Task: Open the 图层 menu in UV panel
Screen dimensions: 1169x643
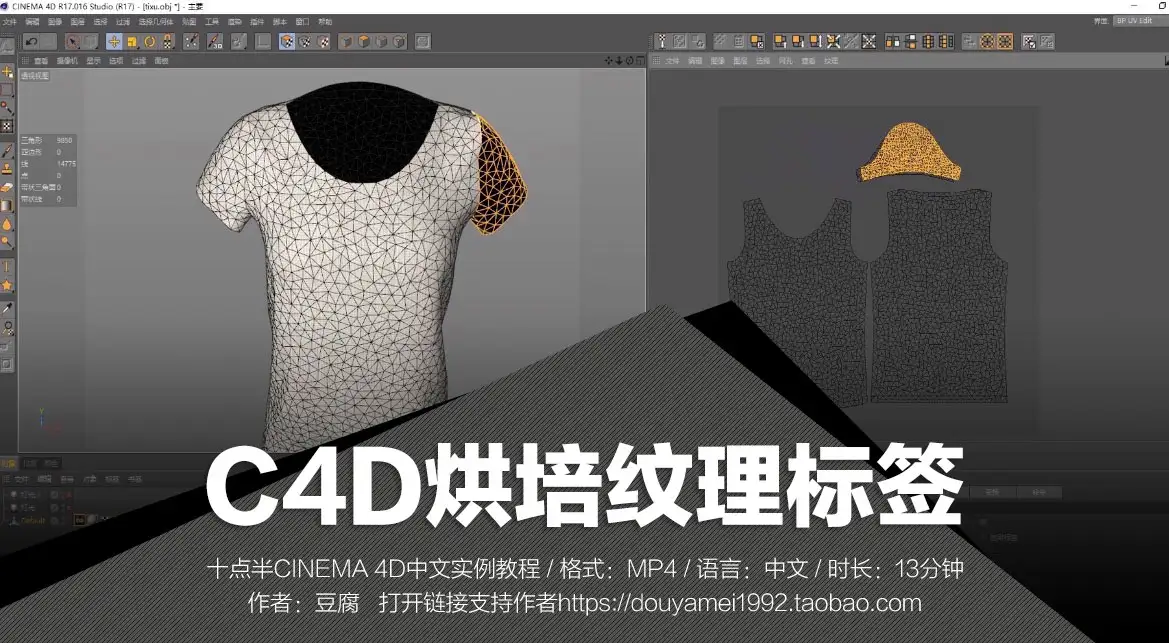Action: coord(740,61)
